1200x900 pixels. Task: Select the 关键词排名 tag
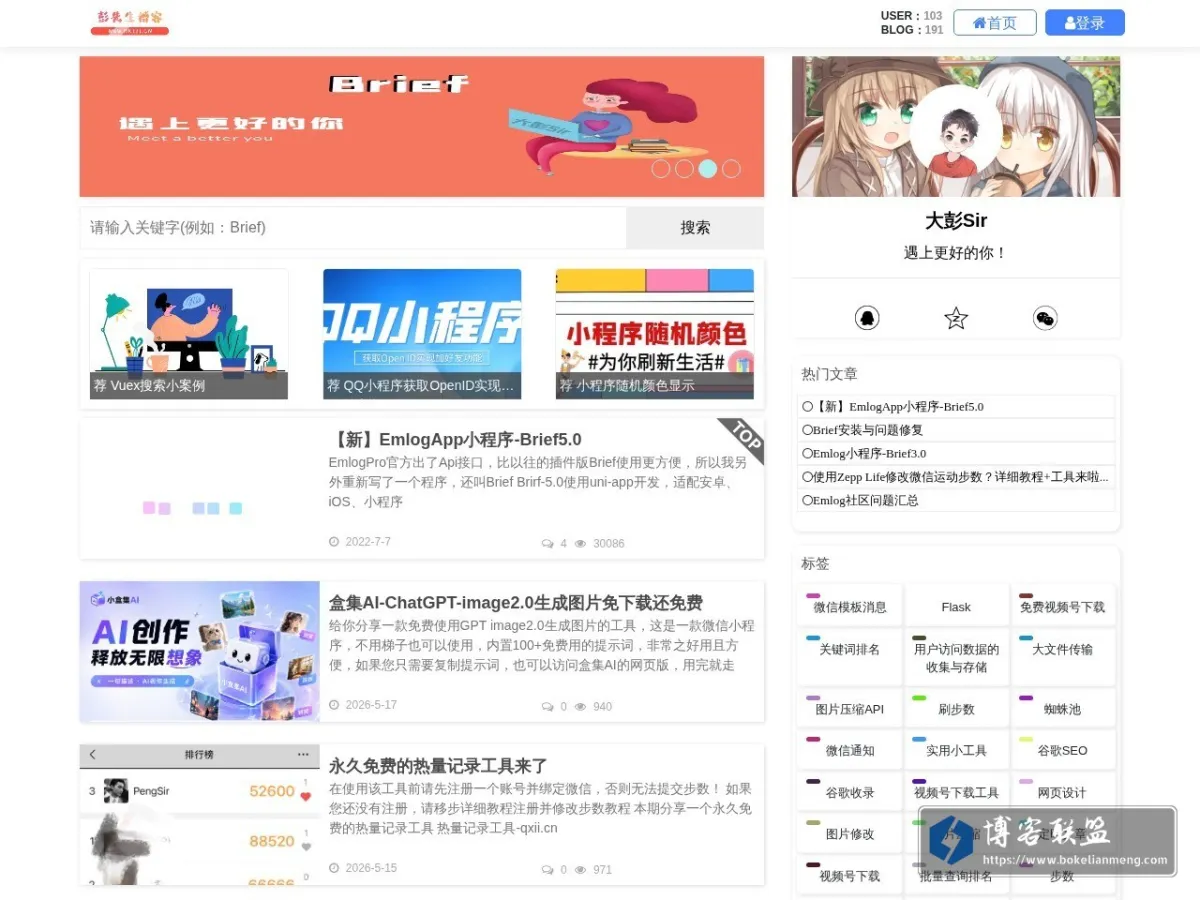[x=850, y=657]
